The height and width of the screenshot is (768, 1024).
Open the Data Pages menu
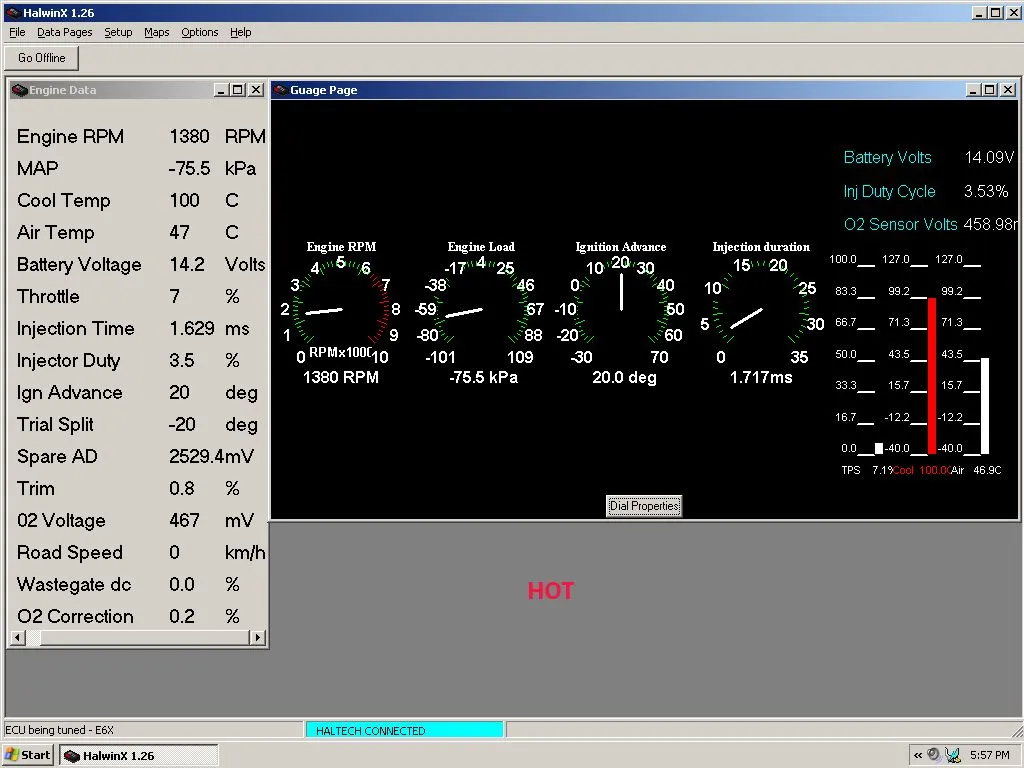click(64, 32)
